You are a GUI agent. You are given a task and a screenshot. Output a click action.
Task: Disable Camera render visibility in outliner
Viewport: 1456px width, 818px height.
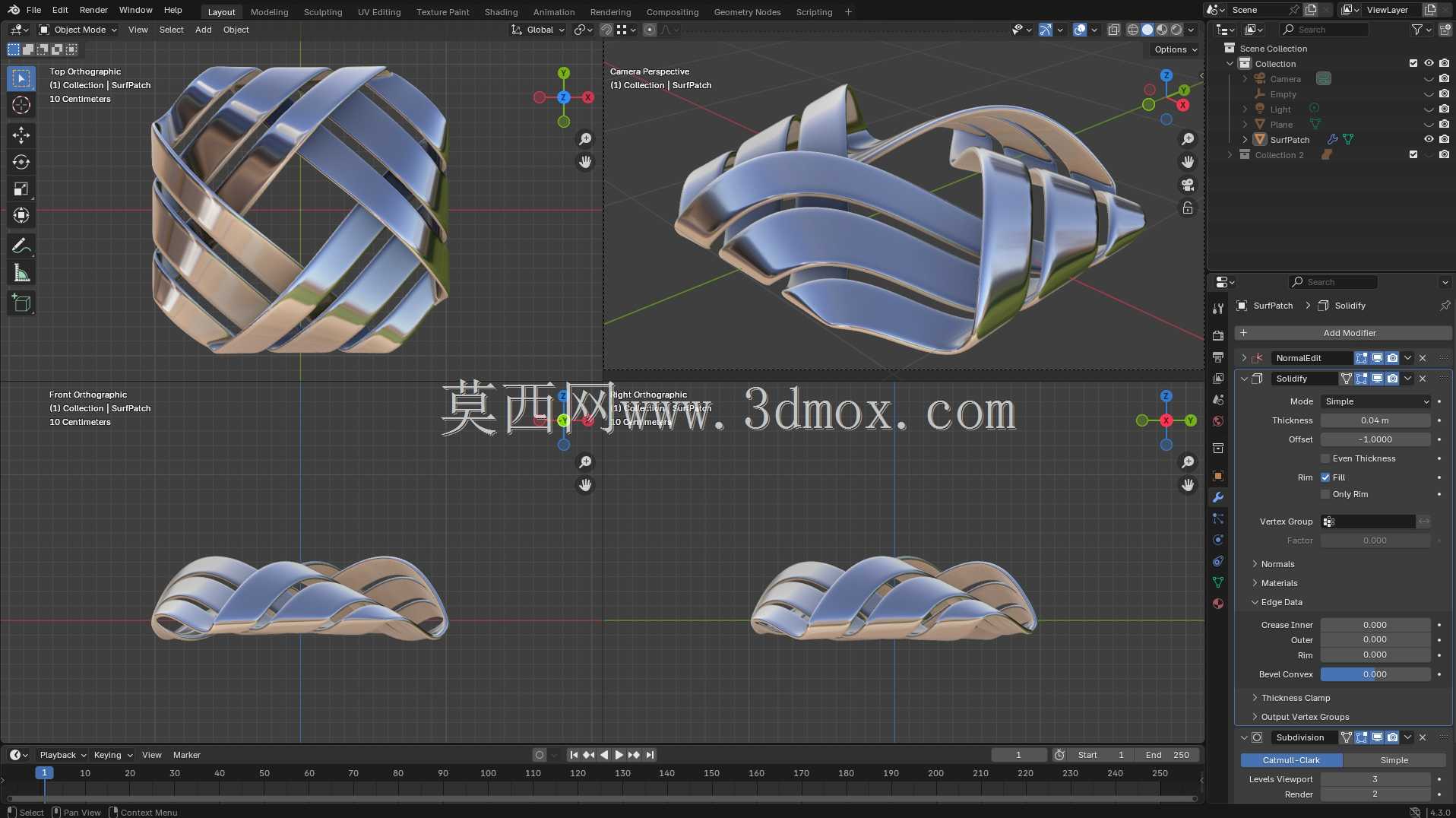(1445, 78)
